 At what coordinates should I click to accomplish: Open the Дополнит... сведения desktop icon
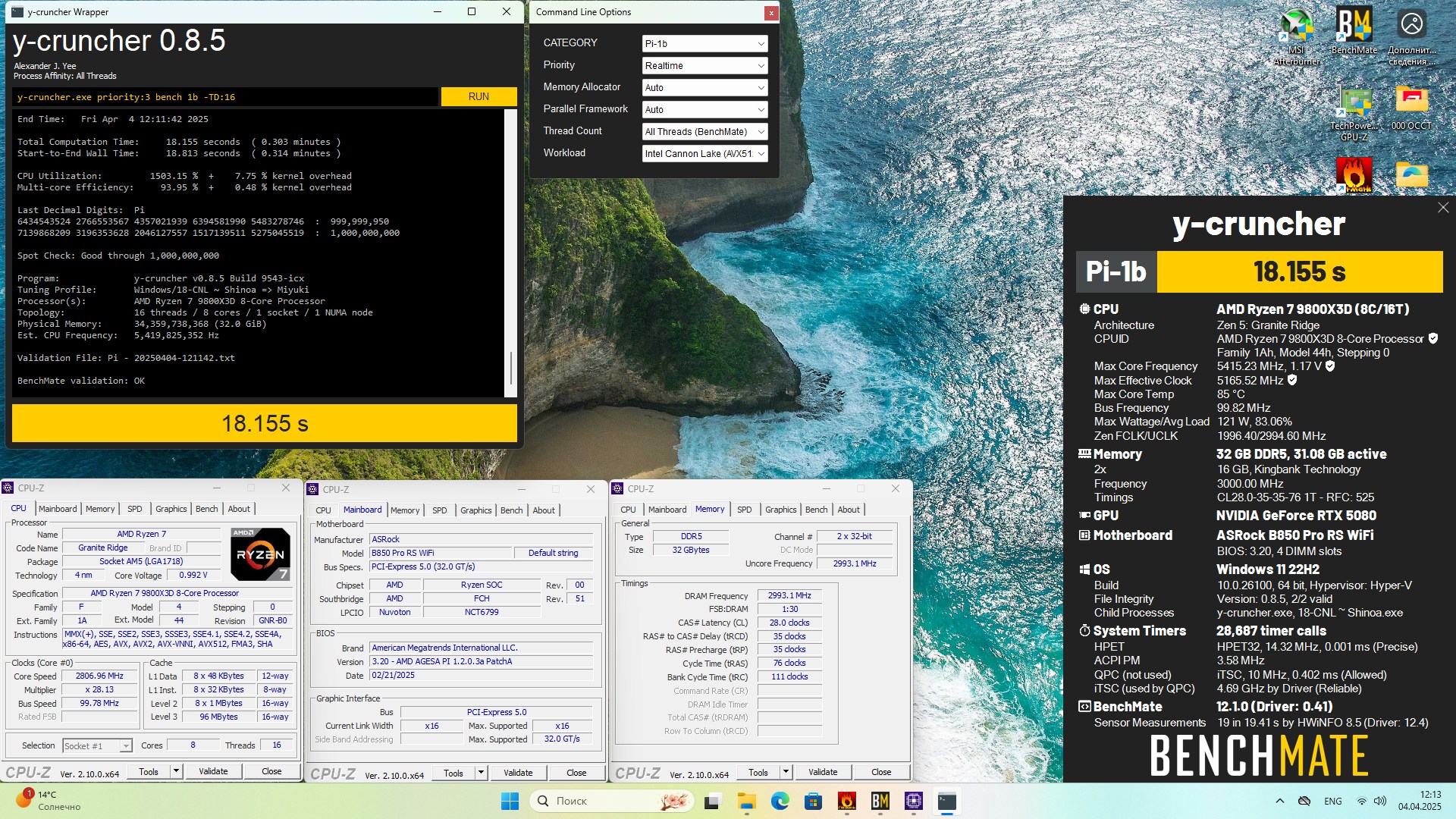1411,36
